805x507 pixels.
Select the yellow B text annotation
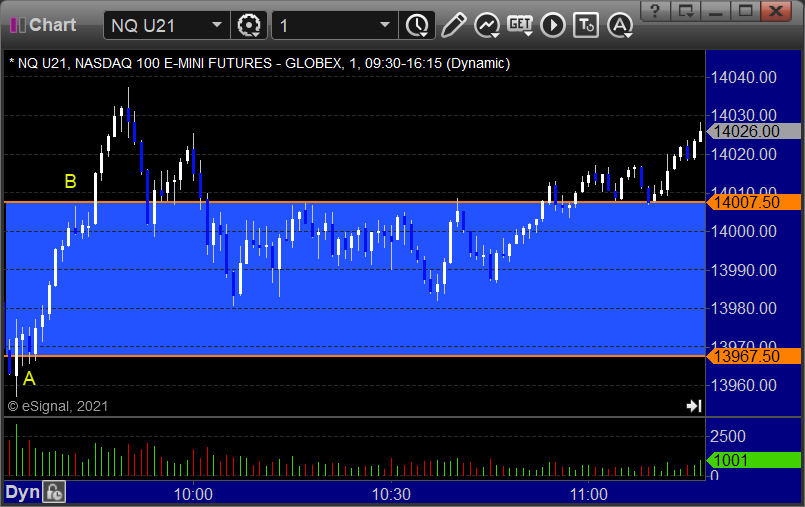tap(70, 181)
